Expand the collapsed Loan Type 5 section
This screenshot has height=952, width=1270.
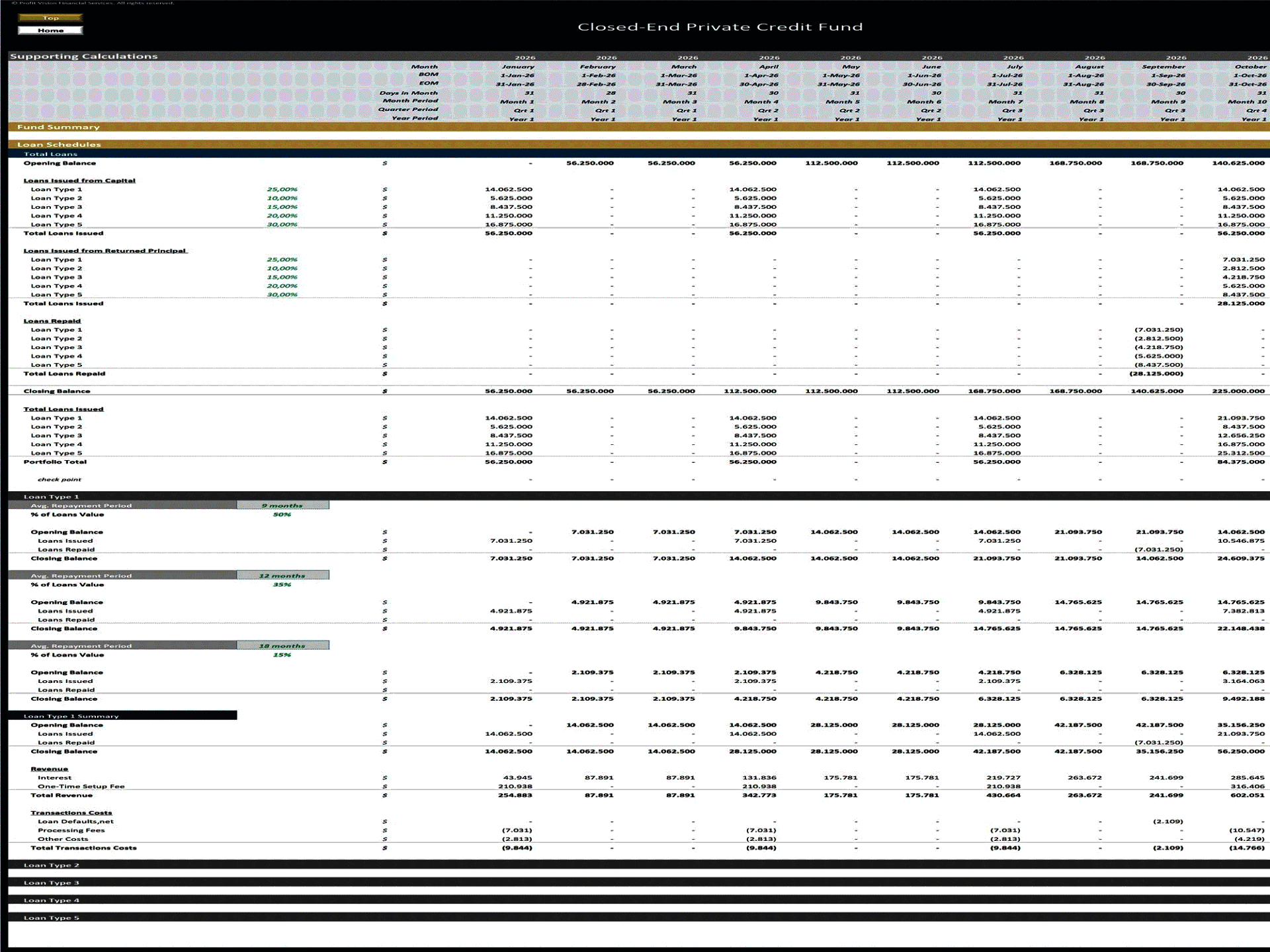51,917
